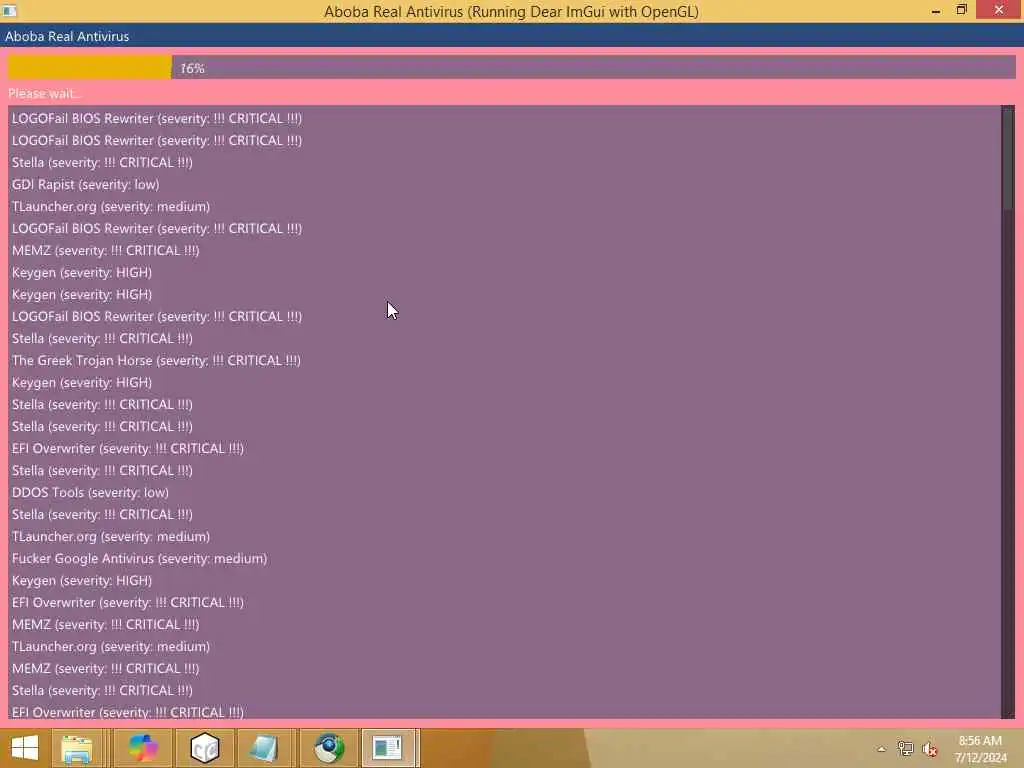Click the app icon in the title bar

point(9,10)
